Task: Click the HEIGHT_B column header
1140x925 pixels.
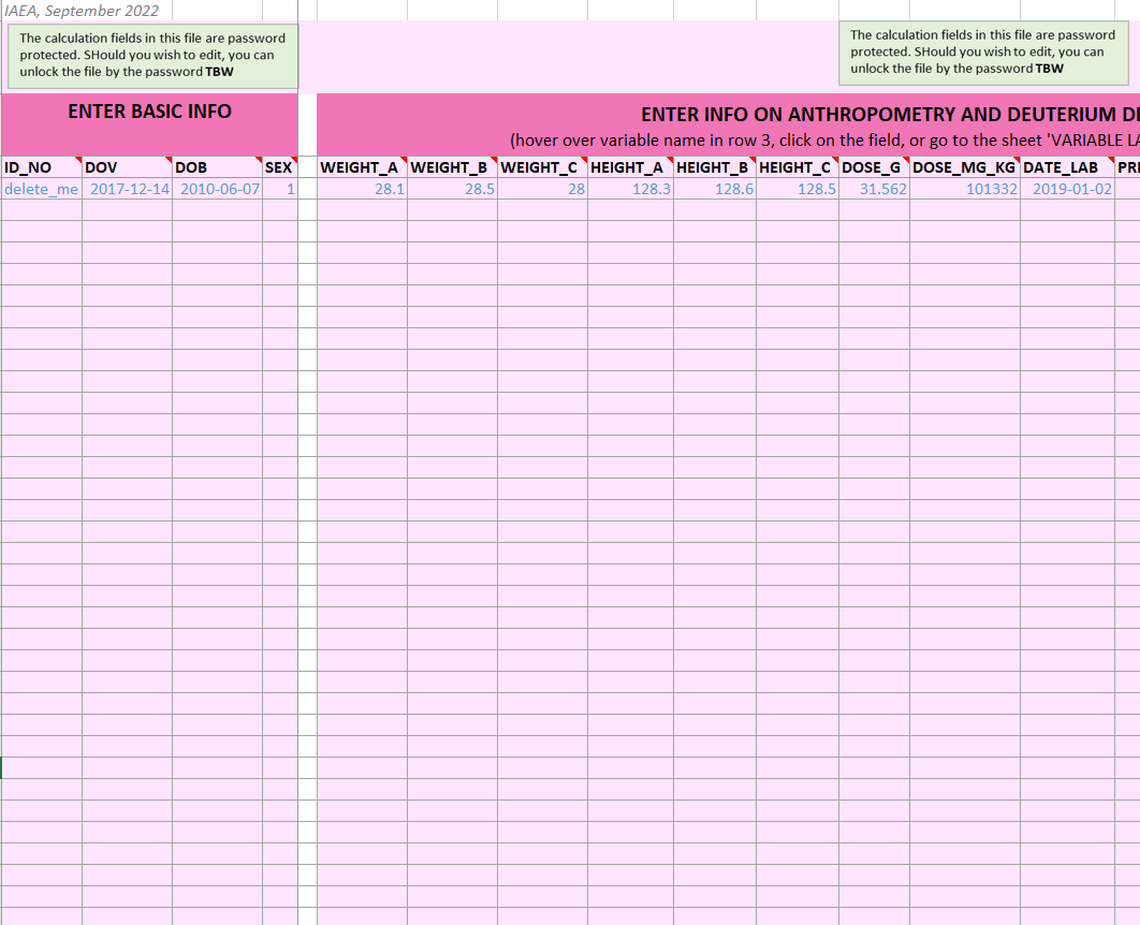Action: tap(714, 168)
